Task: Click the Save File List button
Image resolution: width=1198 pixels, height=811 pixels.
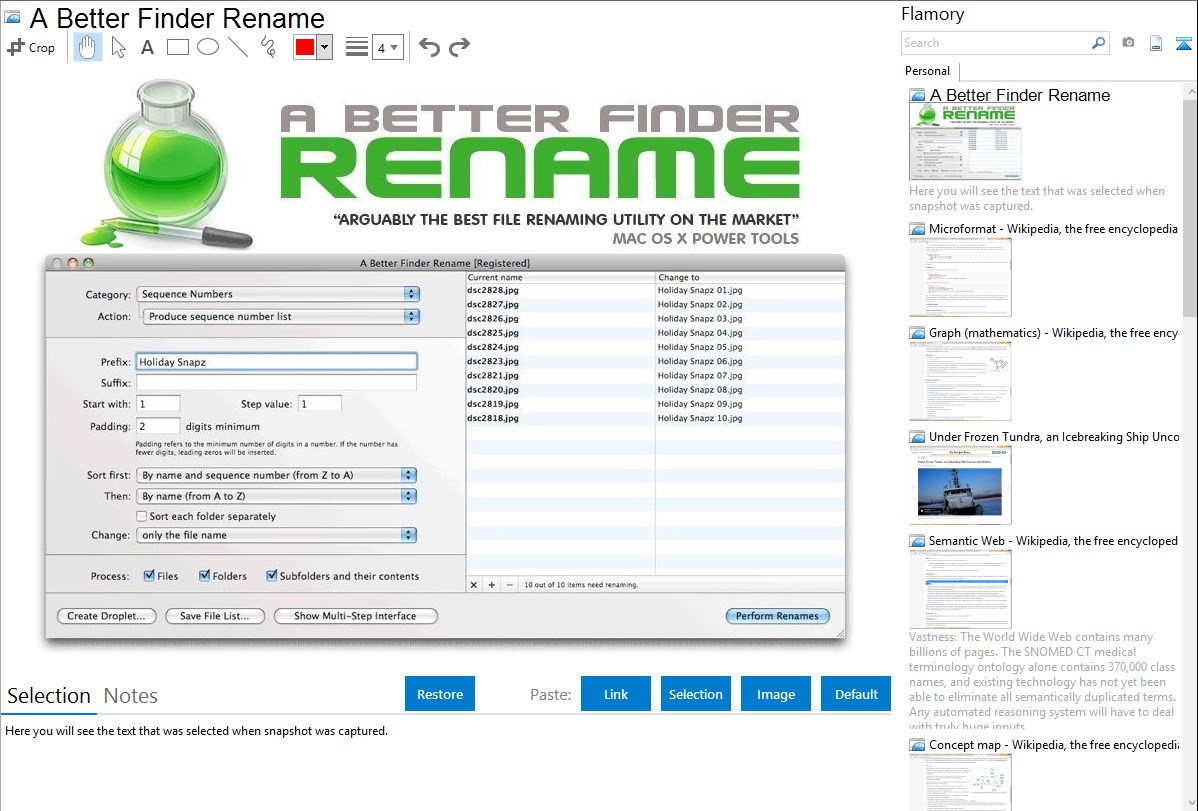Action: (x=215, y=616)
